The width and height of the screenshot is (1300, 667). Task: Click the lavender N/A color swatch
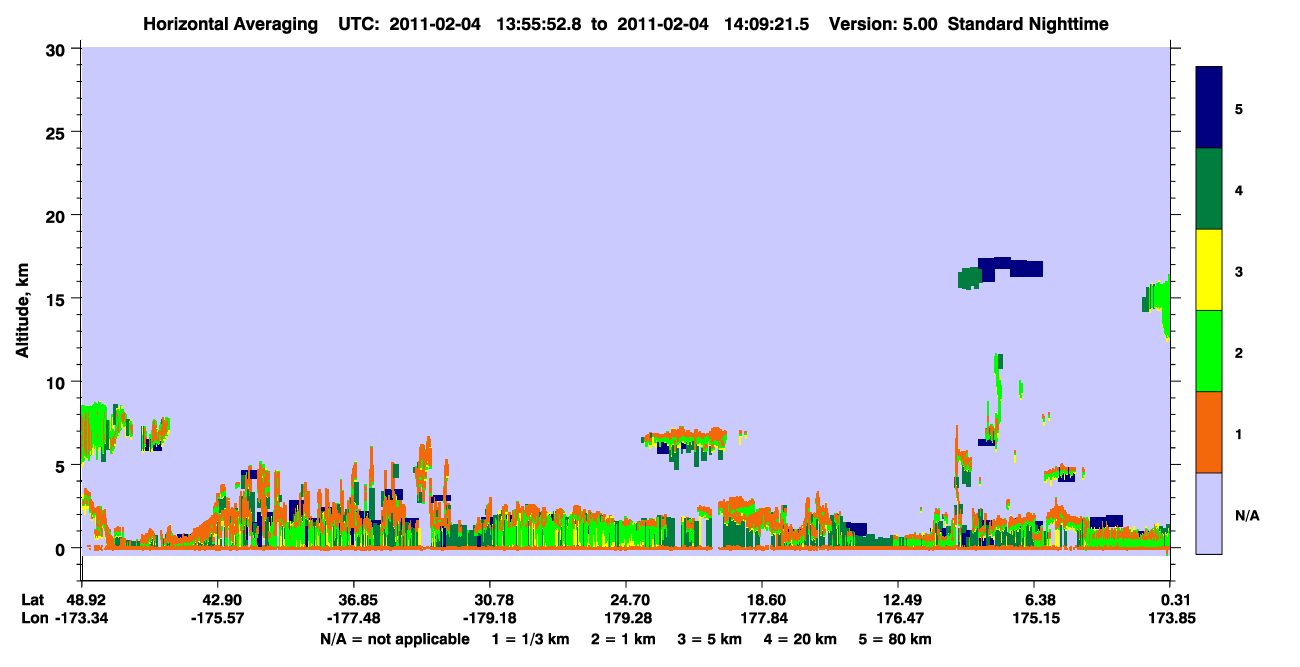pos(1209,513)
